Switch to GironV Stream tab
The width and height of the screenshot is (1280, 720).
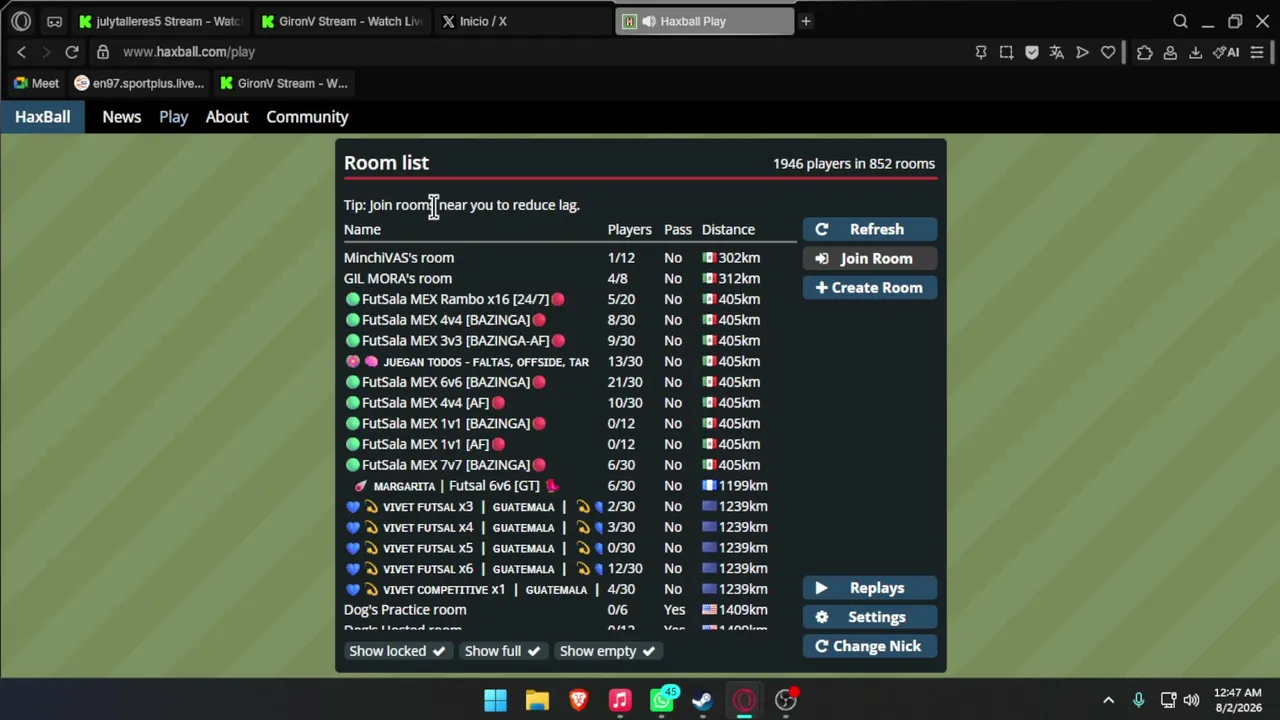point(342,21)
